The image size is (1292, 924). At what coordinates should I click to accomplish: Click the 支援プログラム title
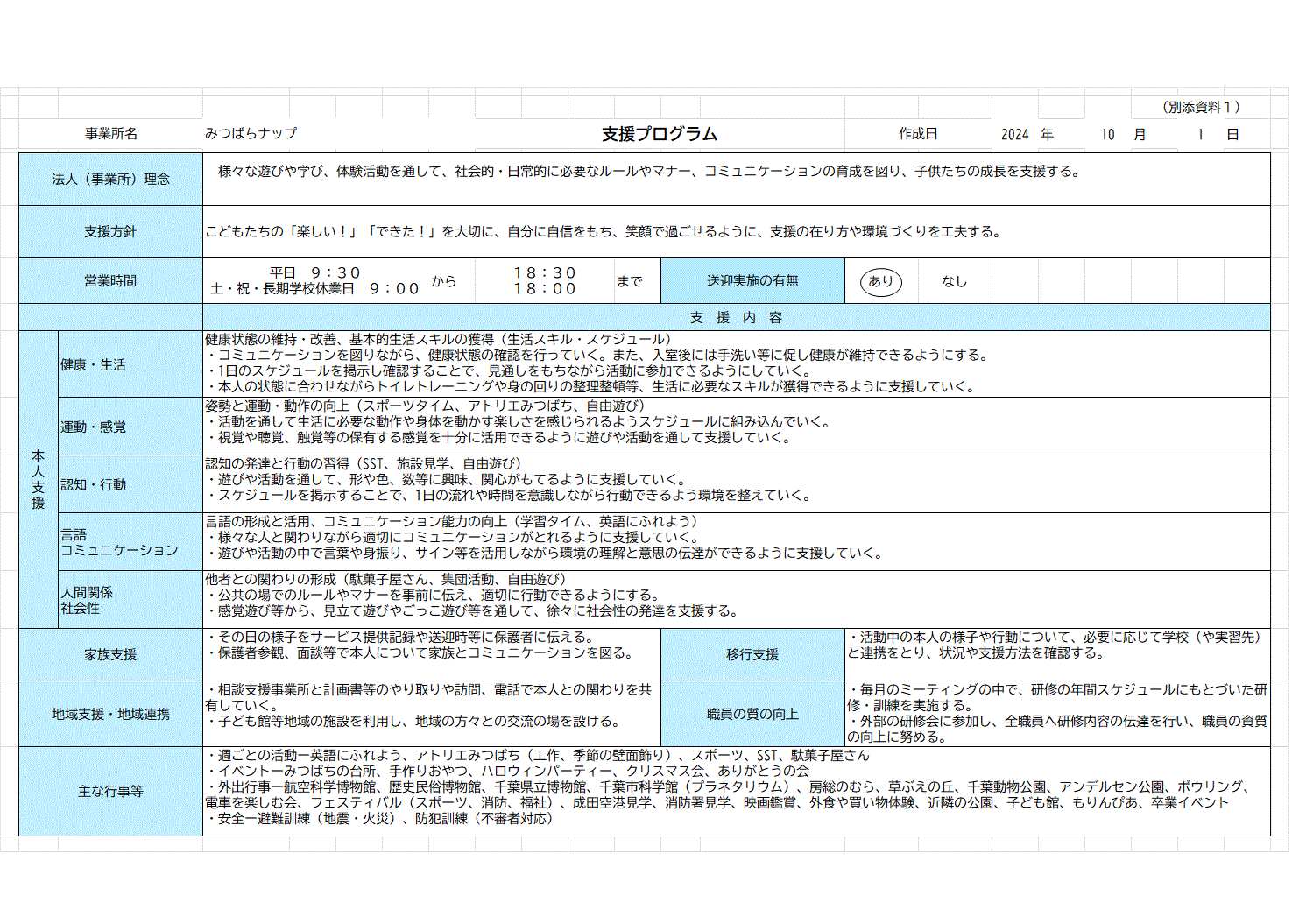660,134
